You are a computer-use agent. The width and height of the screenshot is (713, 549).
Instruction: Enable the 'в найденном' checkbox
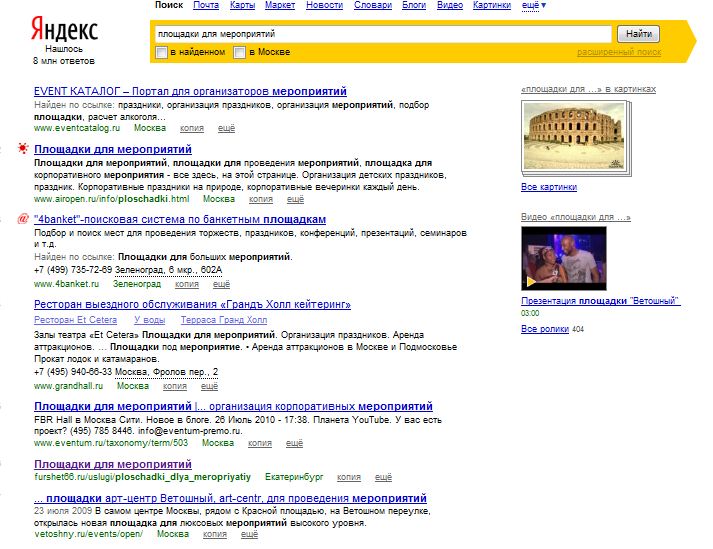pos(161,52)
